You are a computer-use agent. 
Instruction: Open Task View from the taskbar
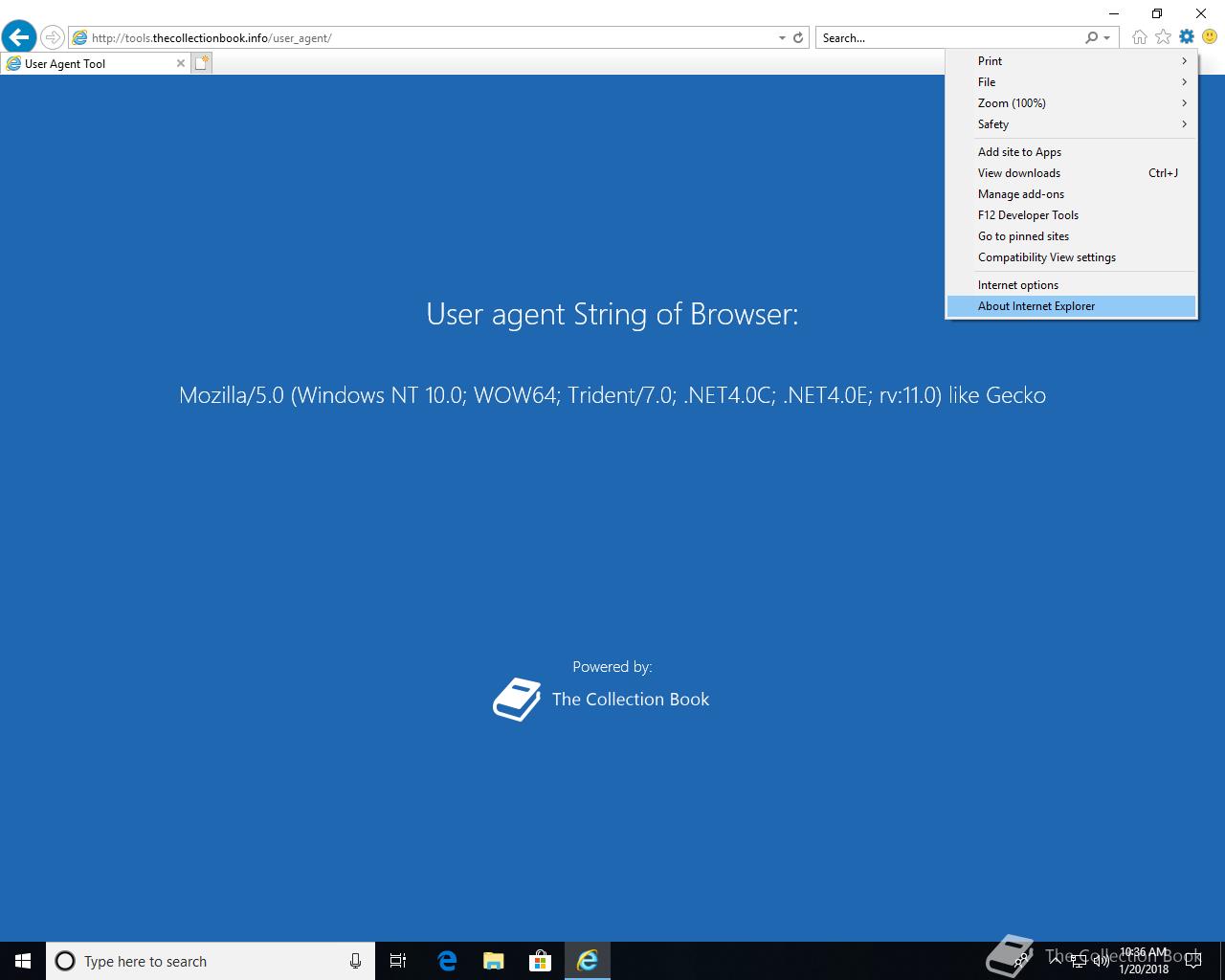[x=398, y=961]
